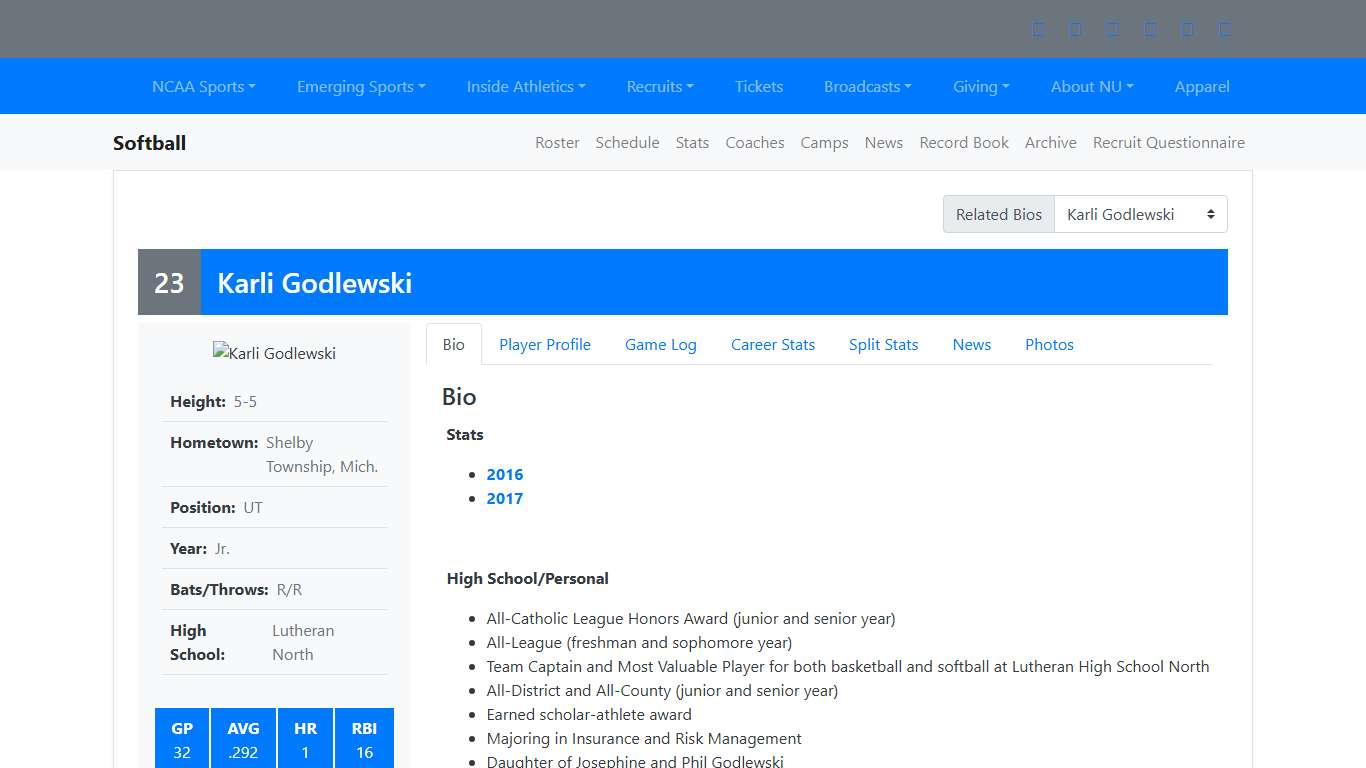Click the 2016 stats link
Screen dimensions: 1366x768
tap(505, 474)
